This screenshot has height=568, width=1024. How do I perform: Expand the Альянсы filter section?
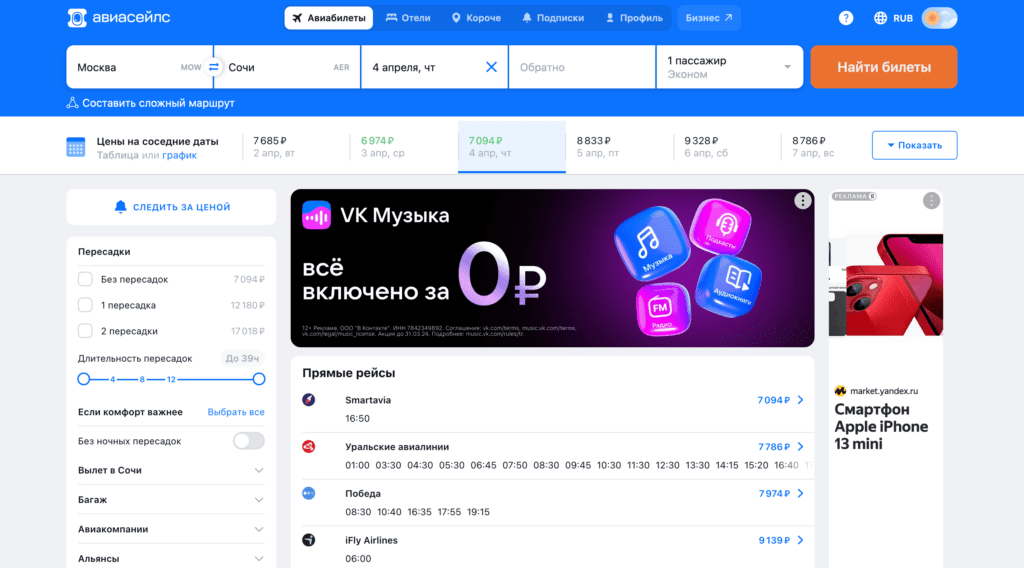pos(171,558)
